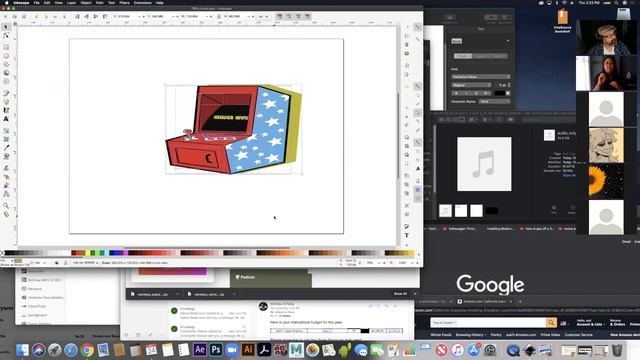Open Finder from the dock
Viewport: 640px width, 360px height.
point(22,350)
